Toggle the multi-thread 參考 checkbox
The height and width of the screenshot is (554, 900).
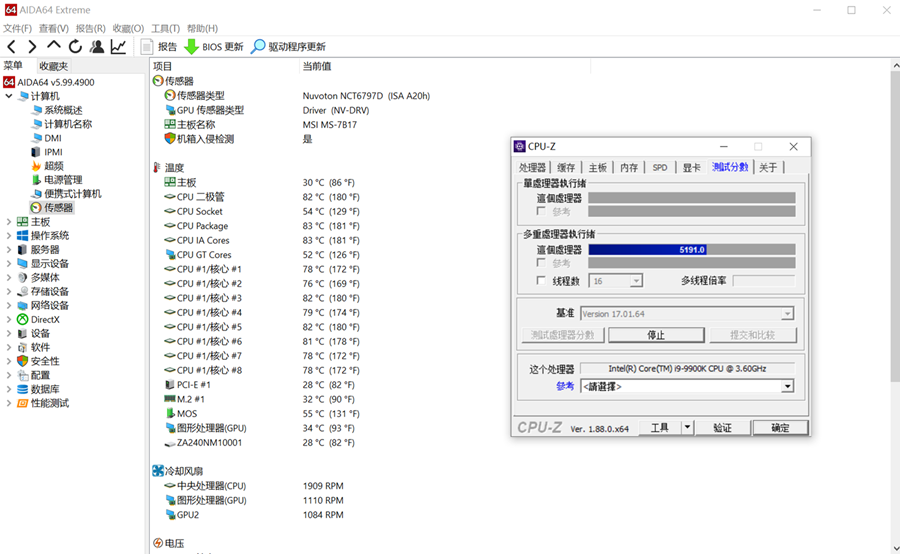pyautogui.click(x=541, y=263)
